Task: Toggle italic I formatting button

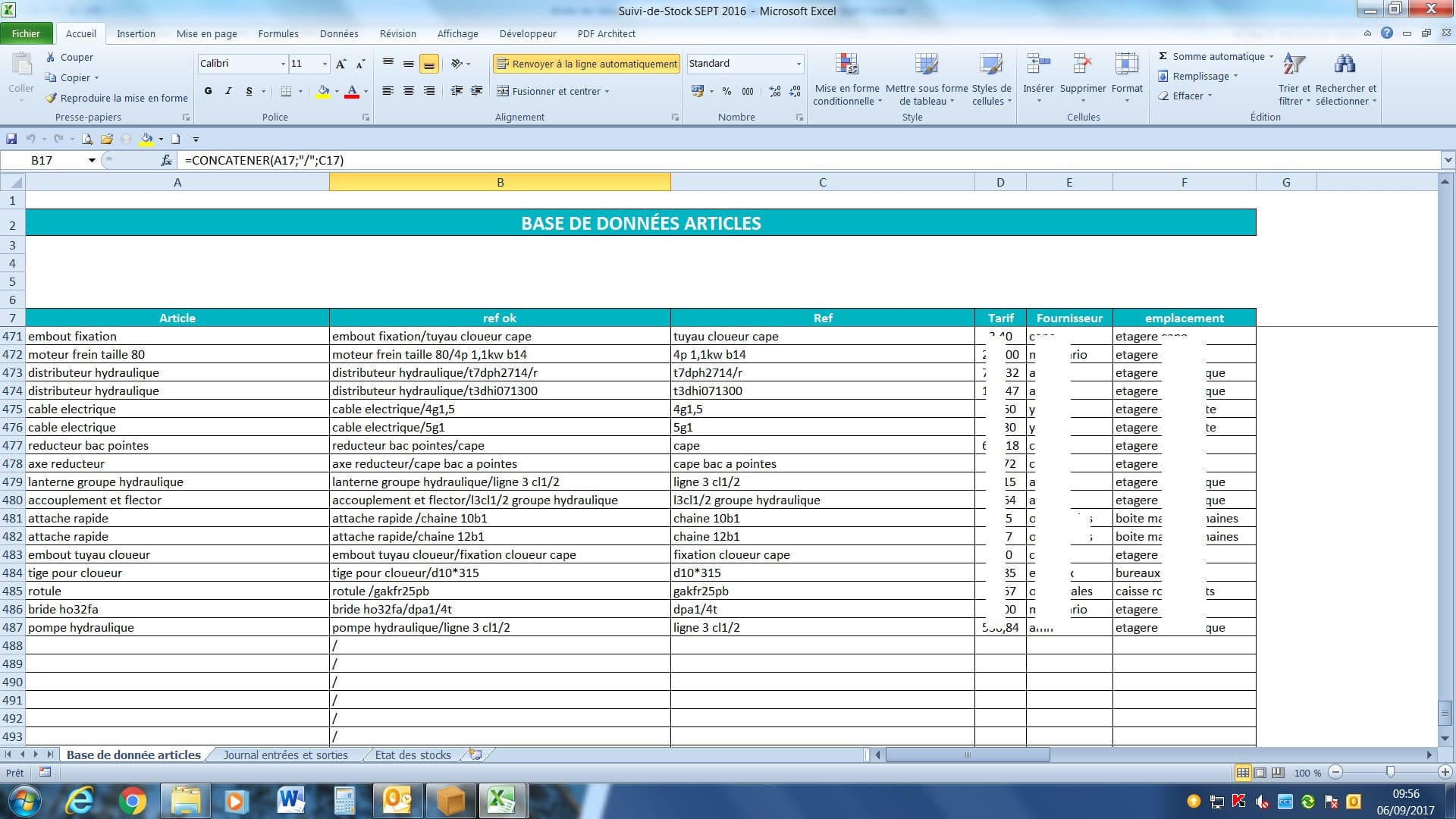Action: tap(228, 91)
